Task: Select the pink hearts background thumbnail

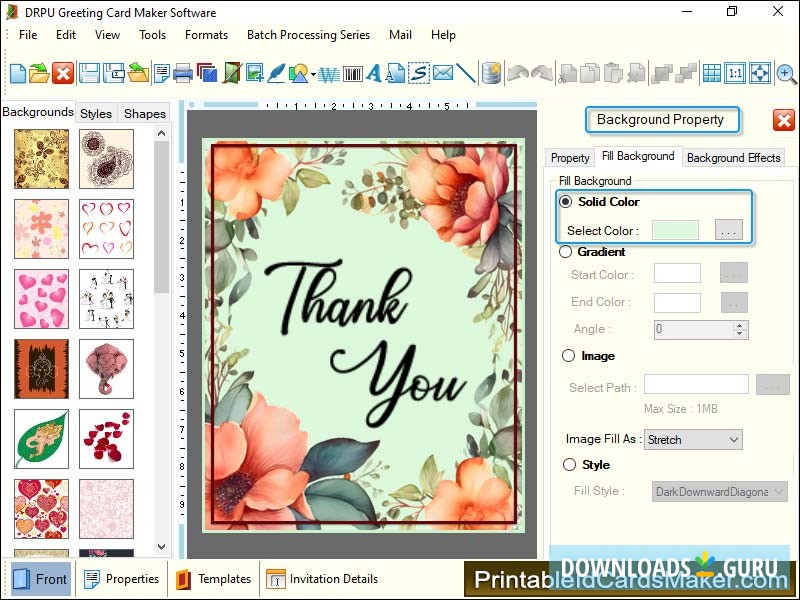Action: [41, 299]
